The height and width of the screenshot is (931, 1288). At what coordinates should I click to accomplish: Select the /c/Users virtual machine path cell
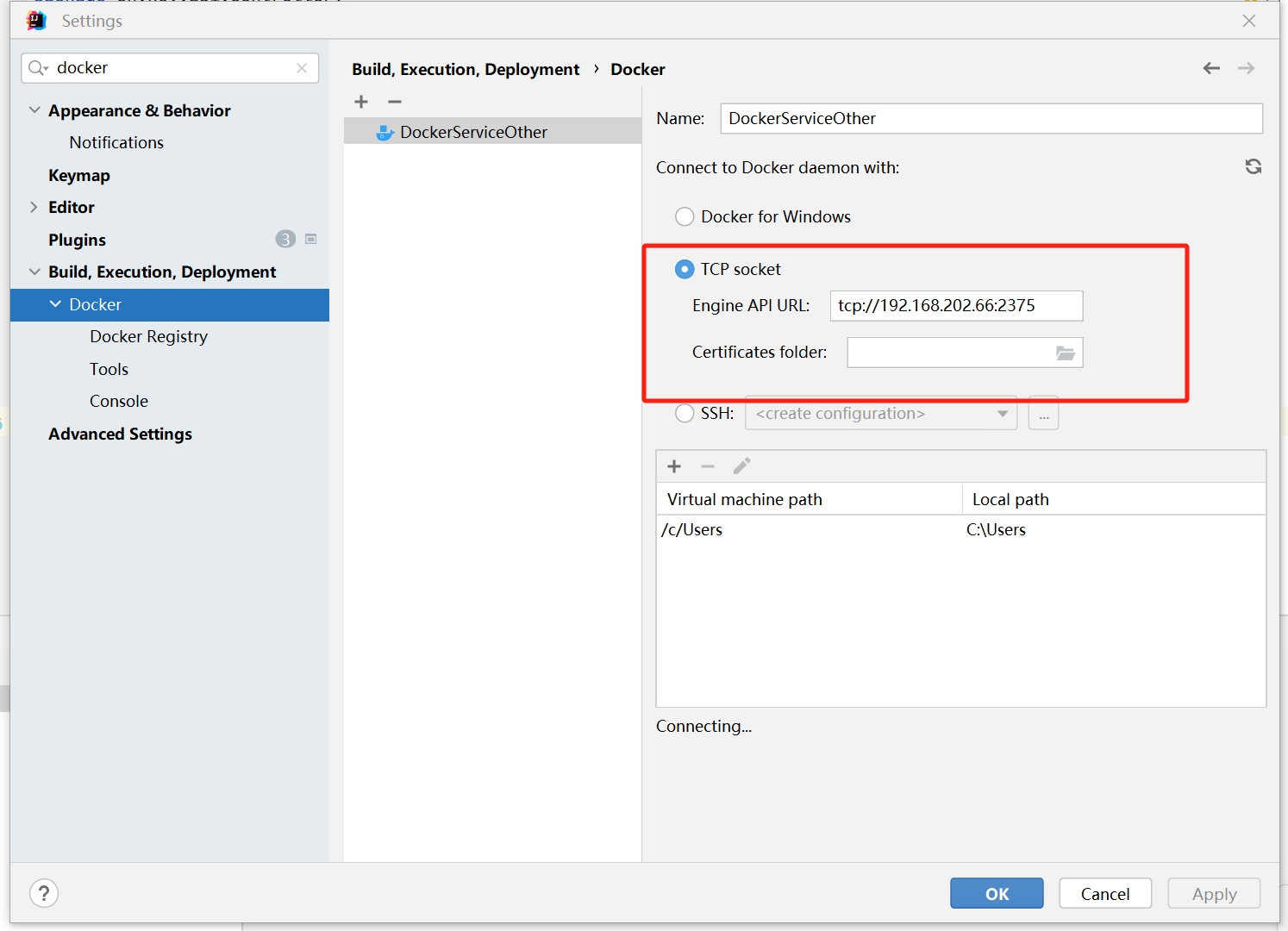[809, 530]
